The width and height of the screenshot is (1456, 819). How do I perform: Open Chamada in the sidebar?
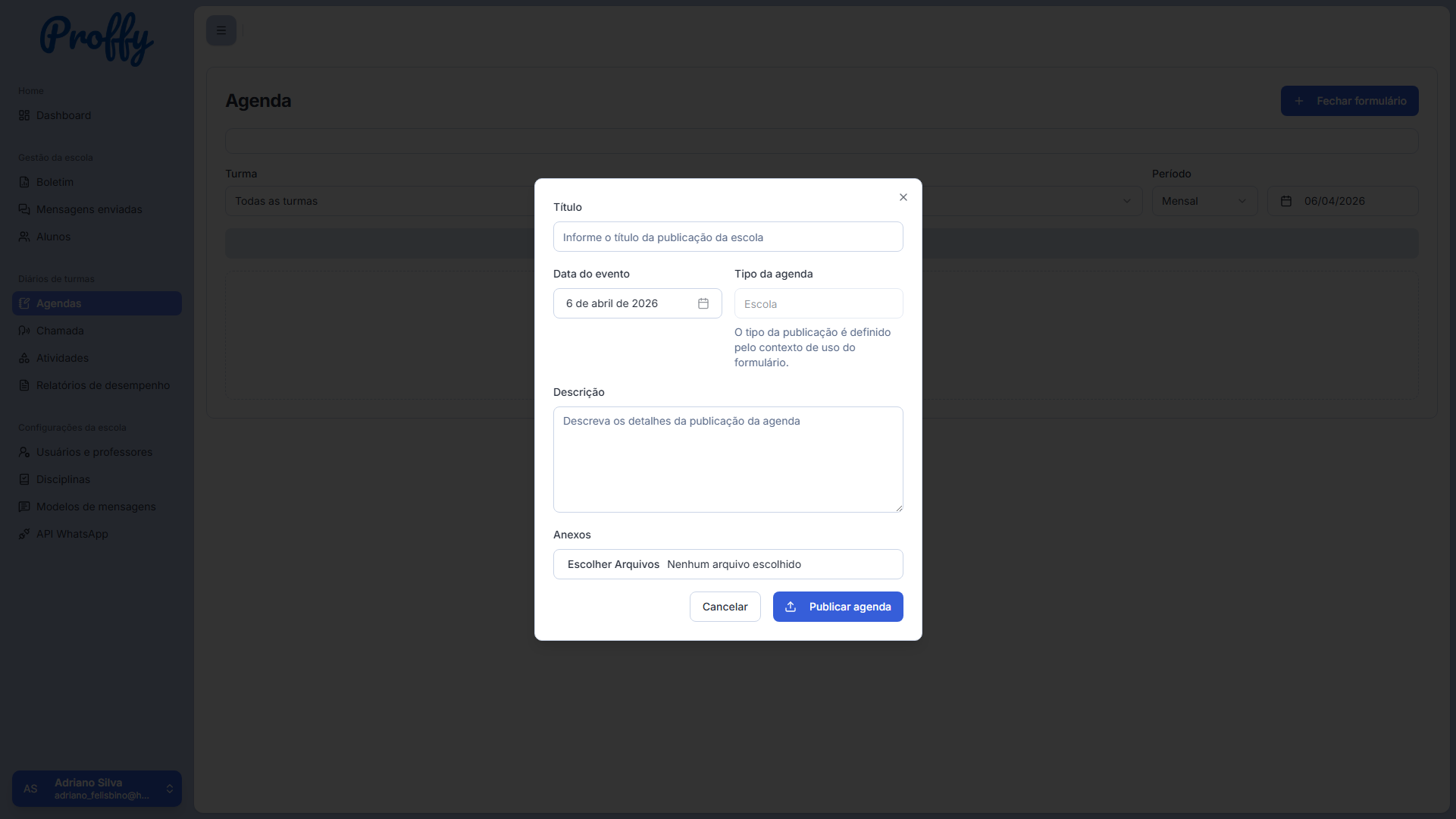click(x=60, y=331)
